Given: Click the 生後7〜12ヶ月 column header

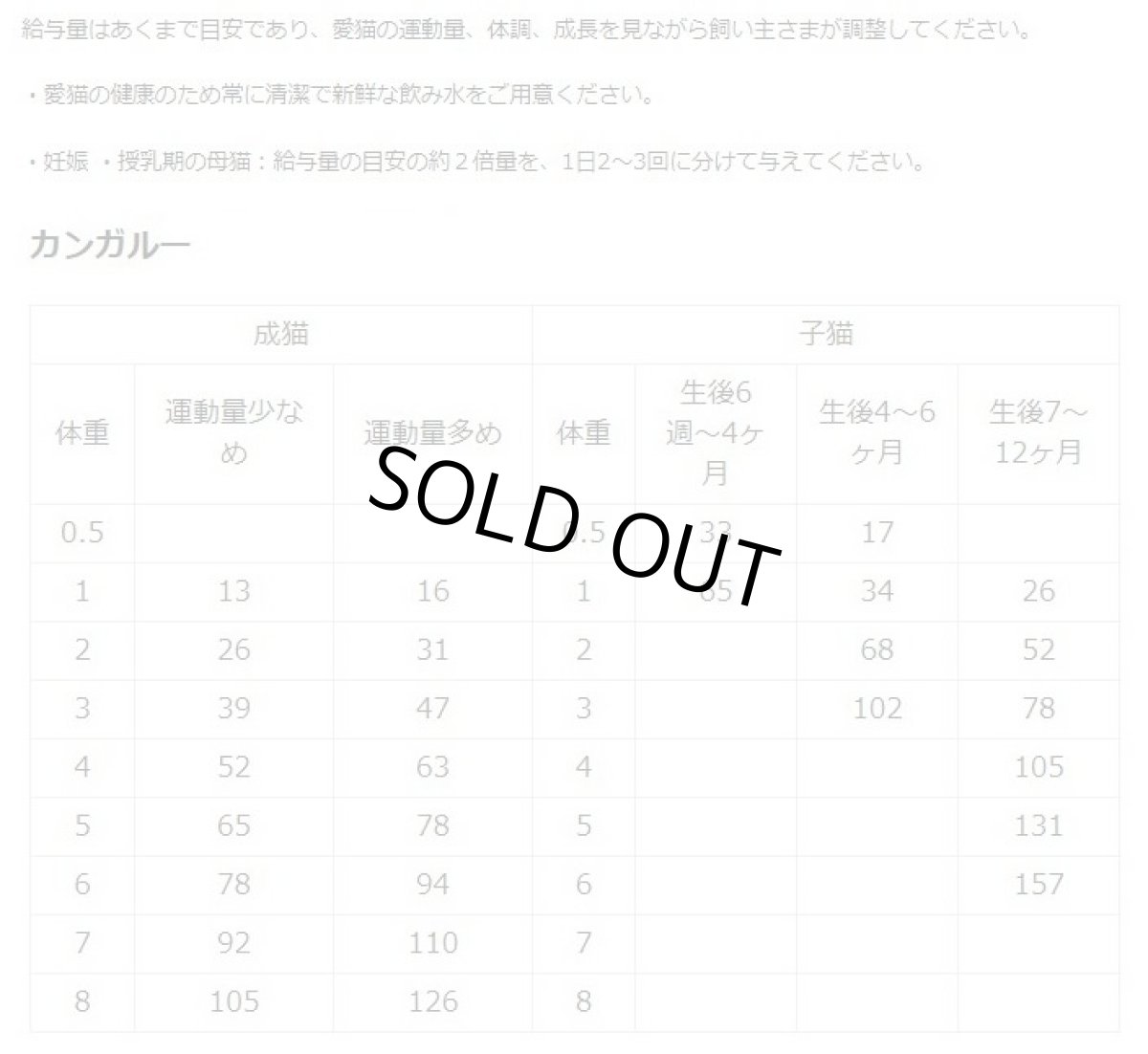Looking at the screenshot, I should 1039,432.
